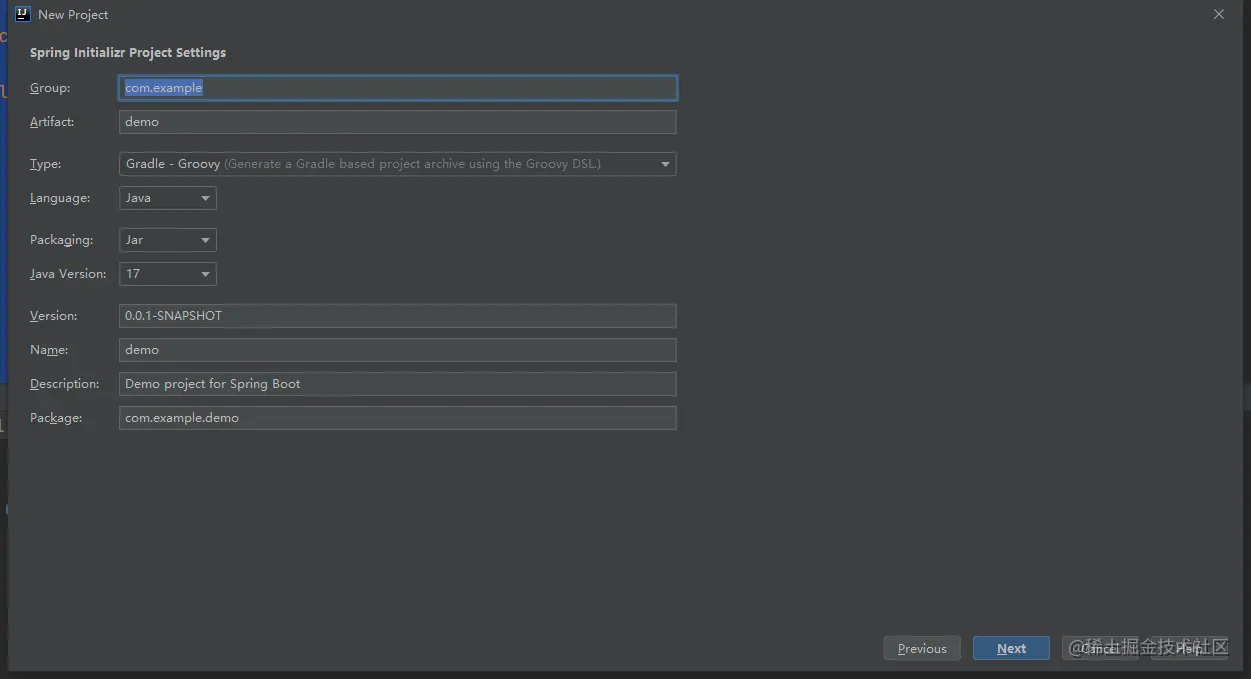Click the IntelliJ IDEA logo in title bar
This screenshot has width=1251, height=679.
tap(23, 14)
